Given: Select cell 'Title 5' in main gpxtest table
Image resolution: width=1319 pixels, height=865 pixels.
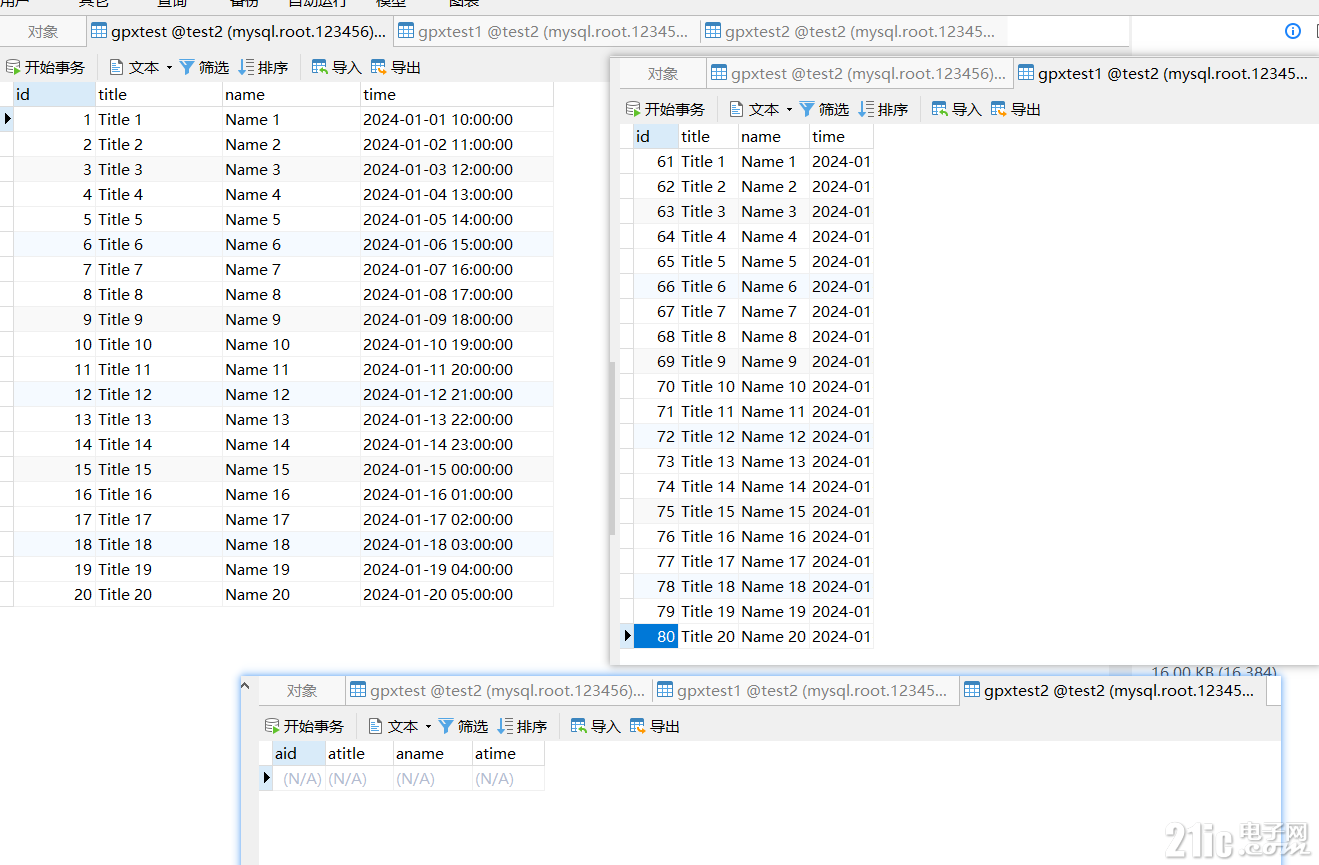Looking at the screenshot, I should pyautogui.click(x=158, y=219).
